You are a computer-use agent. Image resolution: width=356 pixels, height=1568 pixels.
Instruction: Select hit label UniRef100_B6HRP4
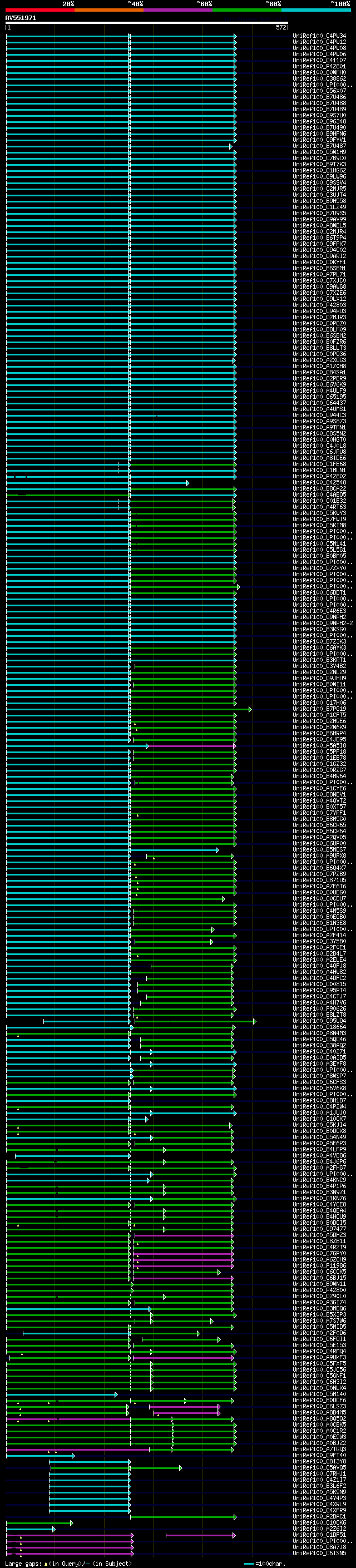pos(319,734)
